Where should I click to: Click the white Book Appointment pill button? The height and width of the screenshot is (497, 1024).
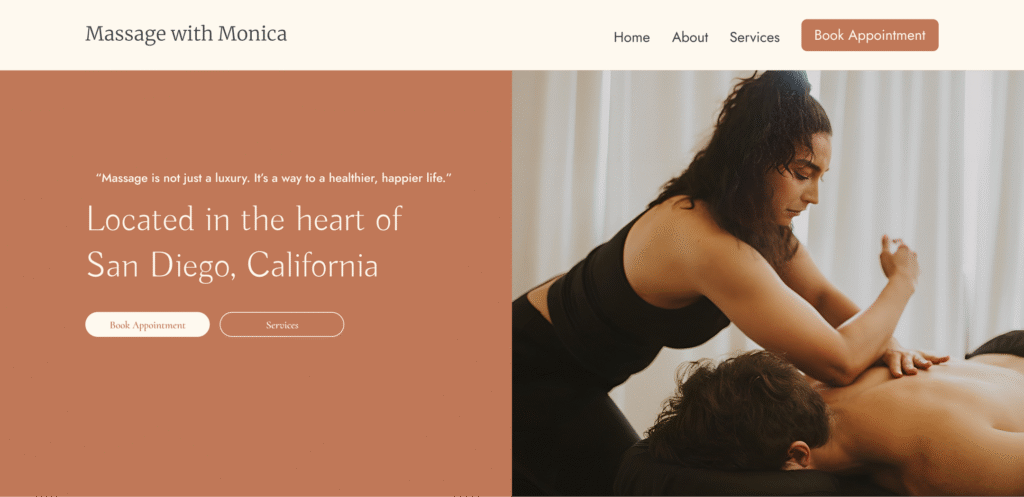(148, 325)
